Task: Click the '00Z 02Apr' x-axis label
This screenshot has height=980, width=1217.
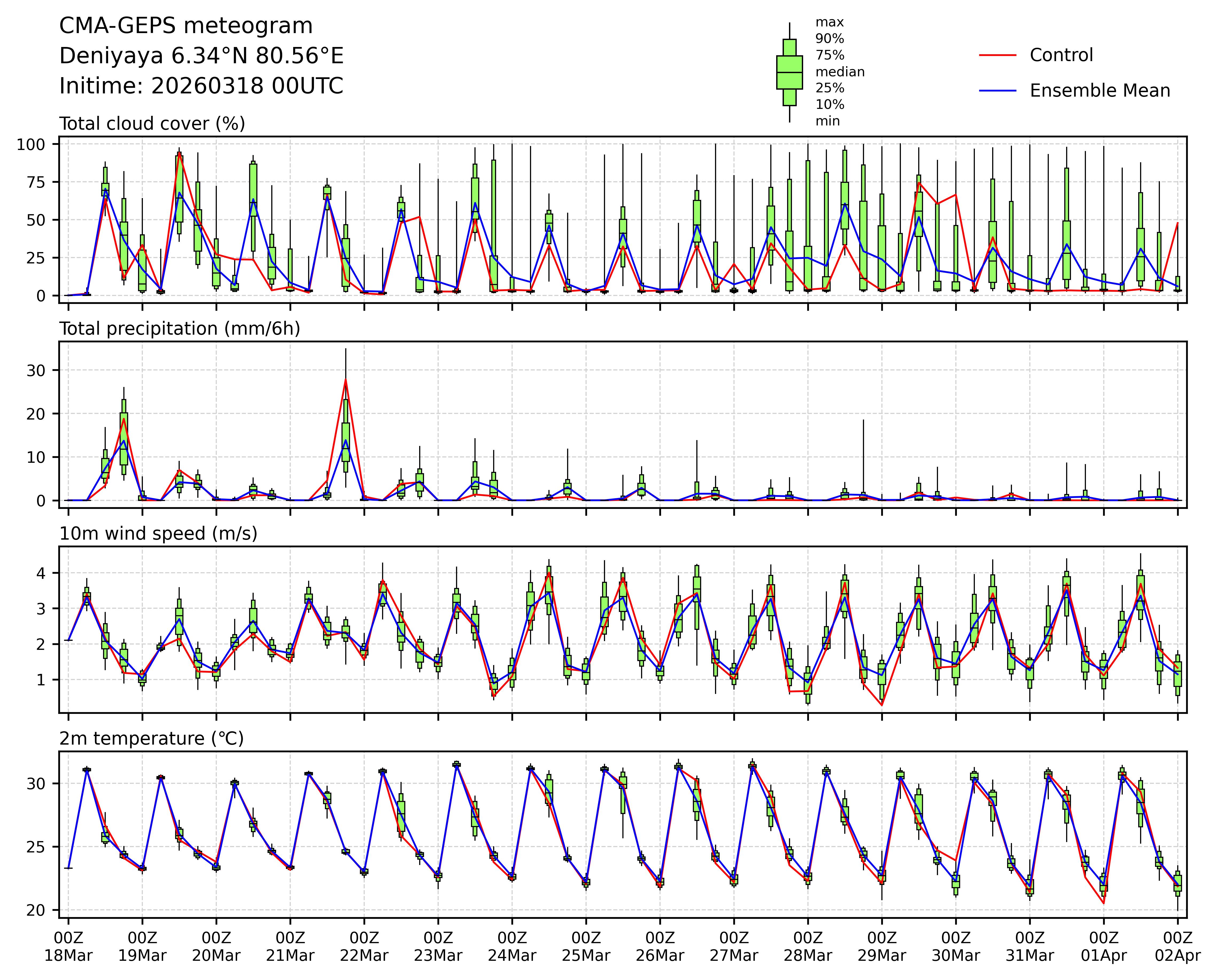Action: coord(1177,947)
